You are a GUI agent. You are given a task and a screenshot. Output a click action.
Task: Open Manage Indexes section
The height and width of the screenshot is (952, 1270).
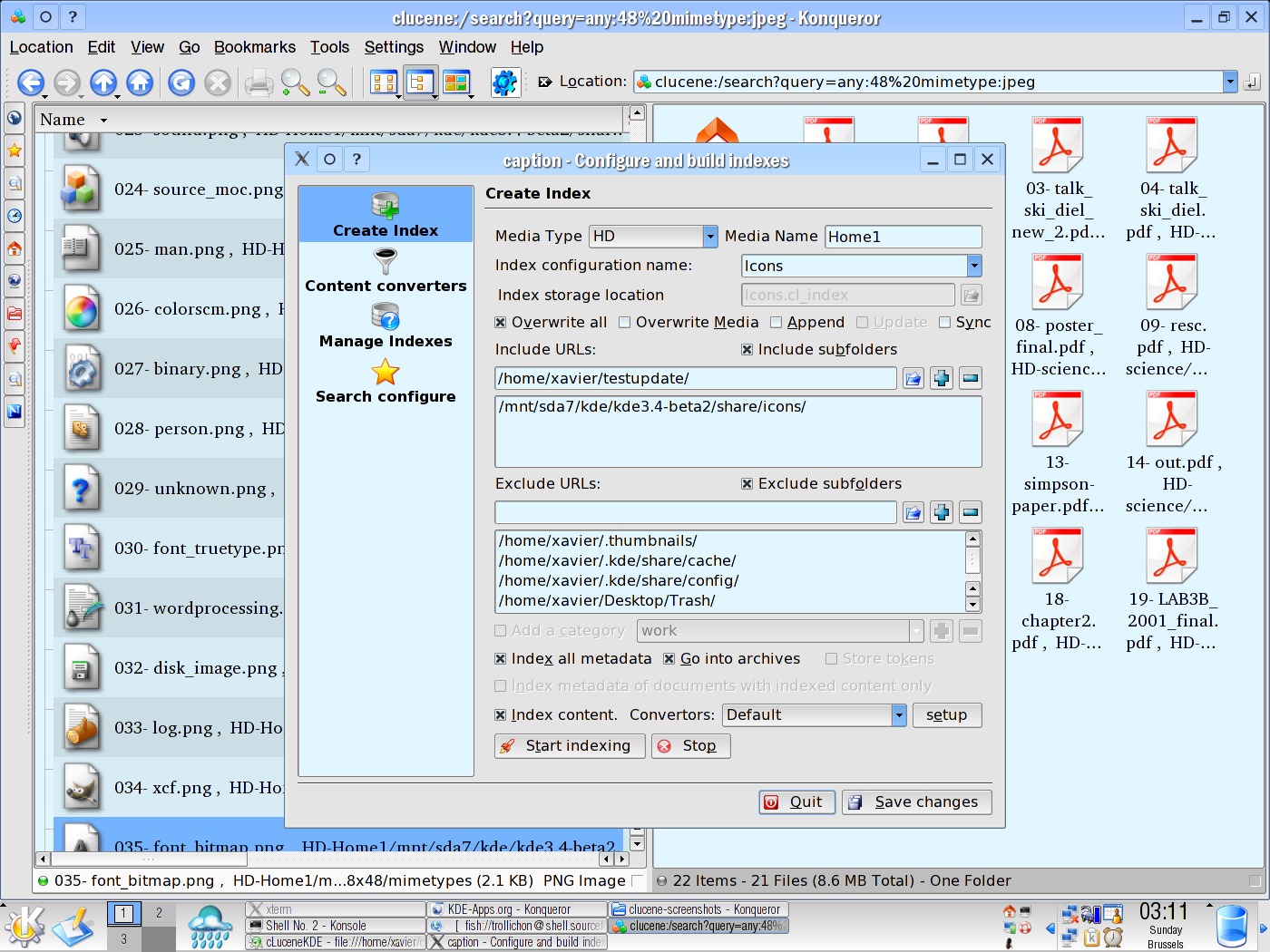click(386, 326)
